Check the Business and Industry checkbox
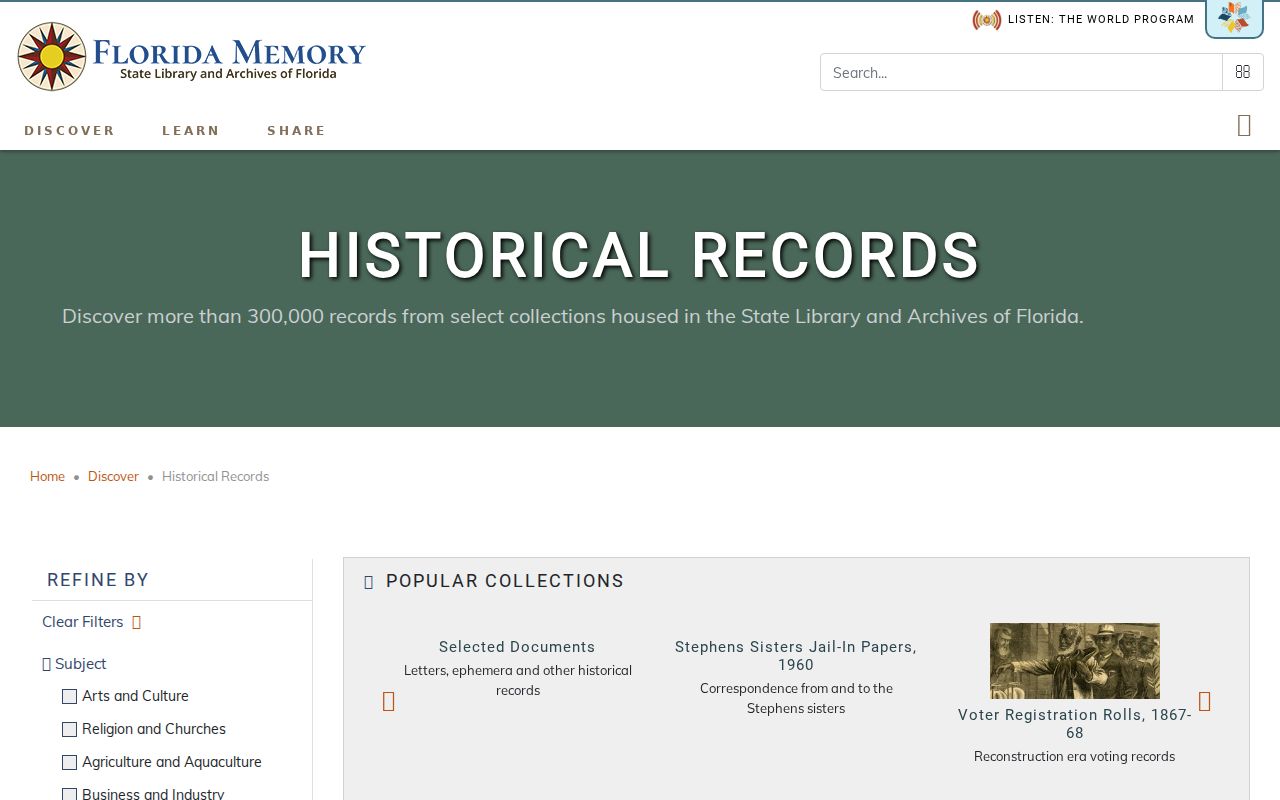The height and width of the screenshot is (800, 1280). click(69, 794)
